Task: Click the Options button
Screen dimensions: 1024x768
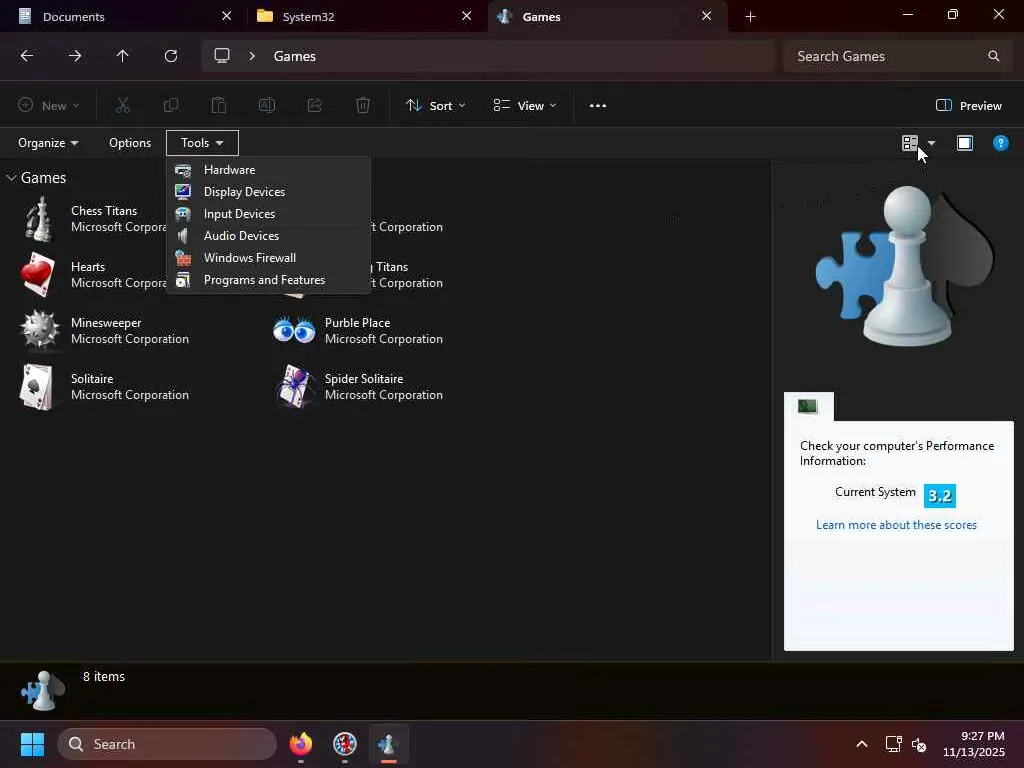Action: tap(130, 143)
